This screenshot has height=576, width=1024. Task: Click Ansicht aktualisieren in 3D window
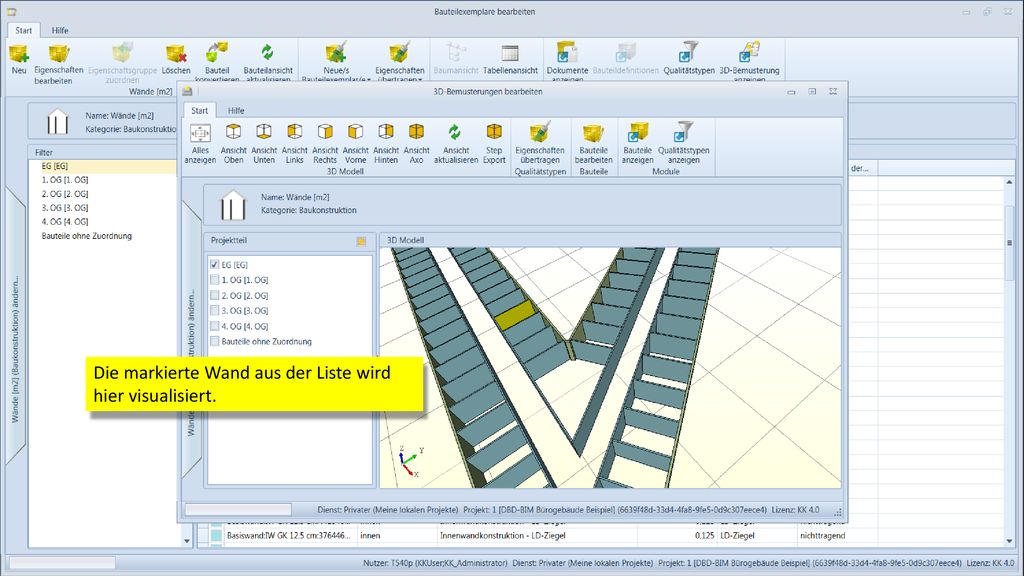[456, 144]
